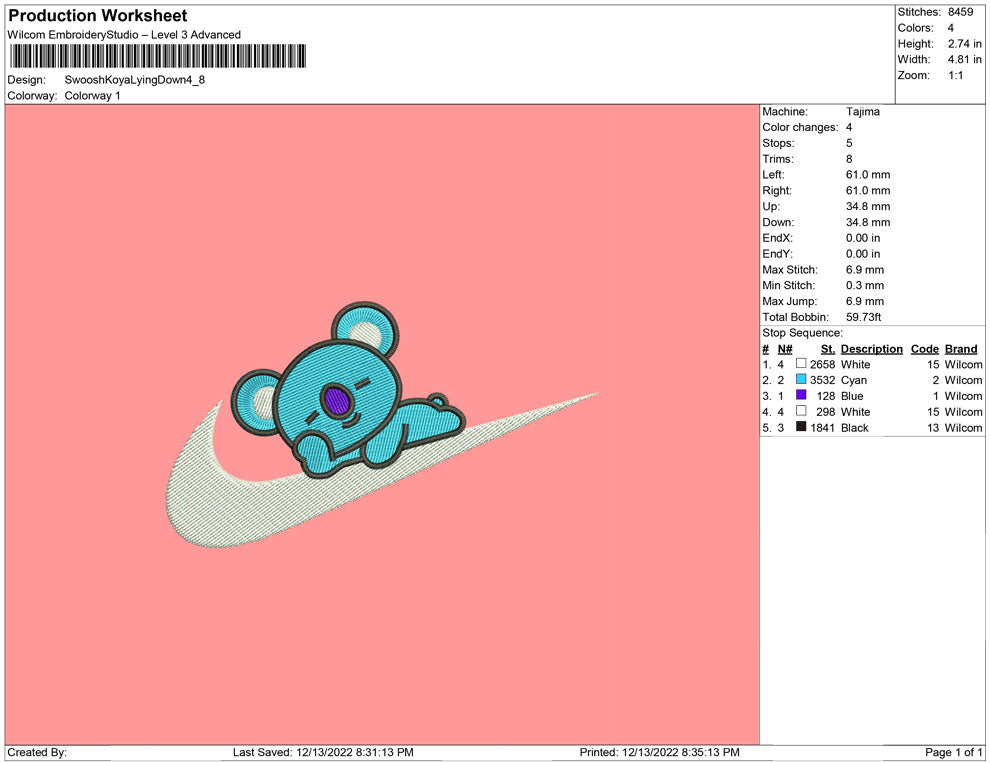Click the barcode under the worksheet title
This screenshot has height=762, width=990.
click(x=157, y=57)
